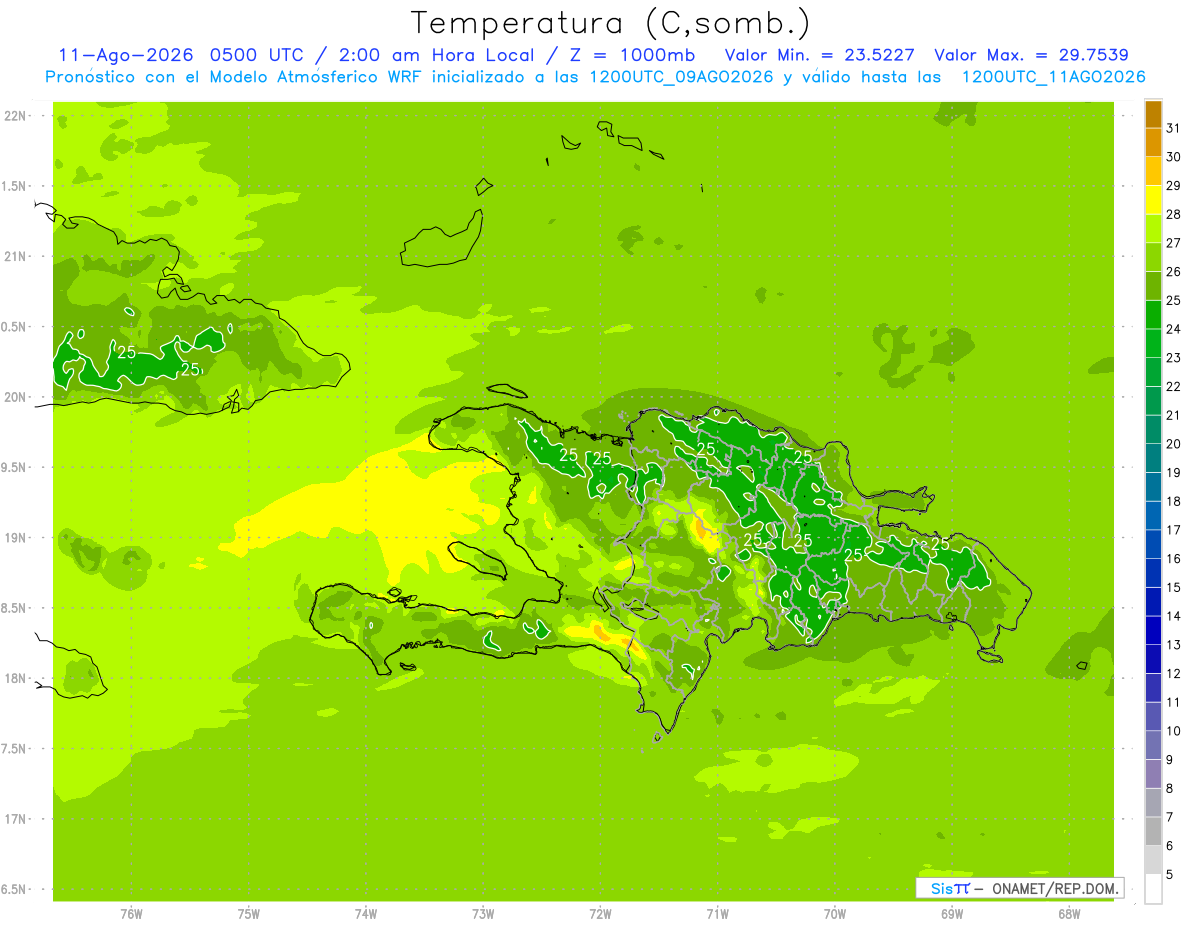Viewport: 1200px width, 927px height.
Task: Click the 'SisTT – ONAMET/REP.DOM.' credit label
Action: pyautogui.click(x=1019, y=888)
